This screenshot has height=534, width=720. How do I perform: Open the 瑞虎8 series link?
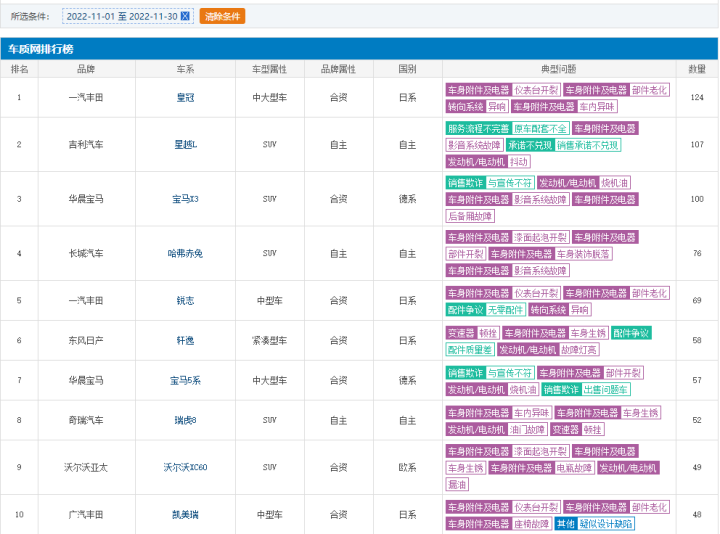tap(186, 421)
